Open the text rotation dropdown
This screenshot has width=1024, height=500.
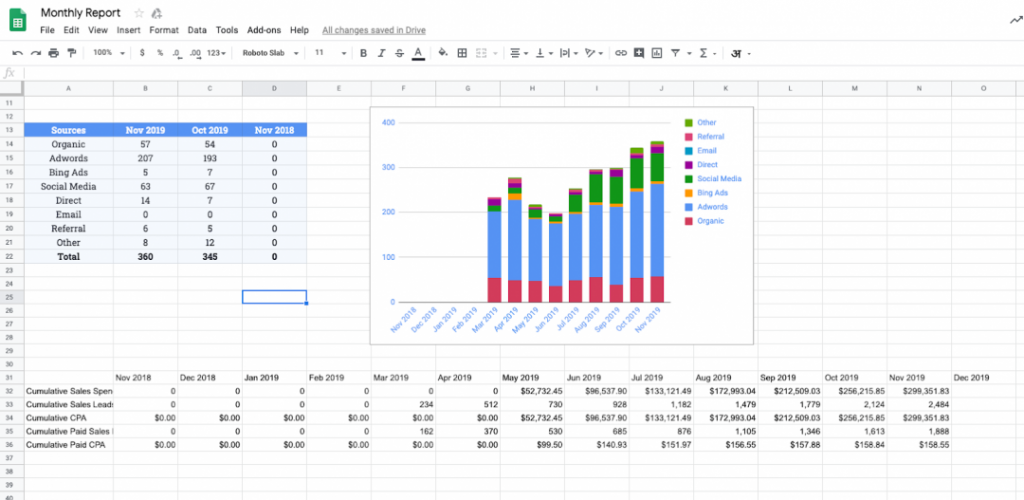pos(594,53)
